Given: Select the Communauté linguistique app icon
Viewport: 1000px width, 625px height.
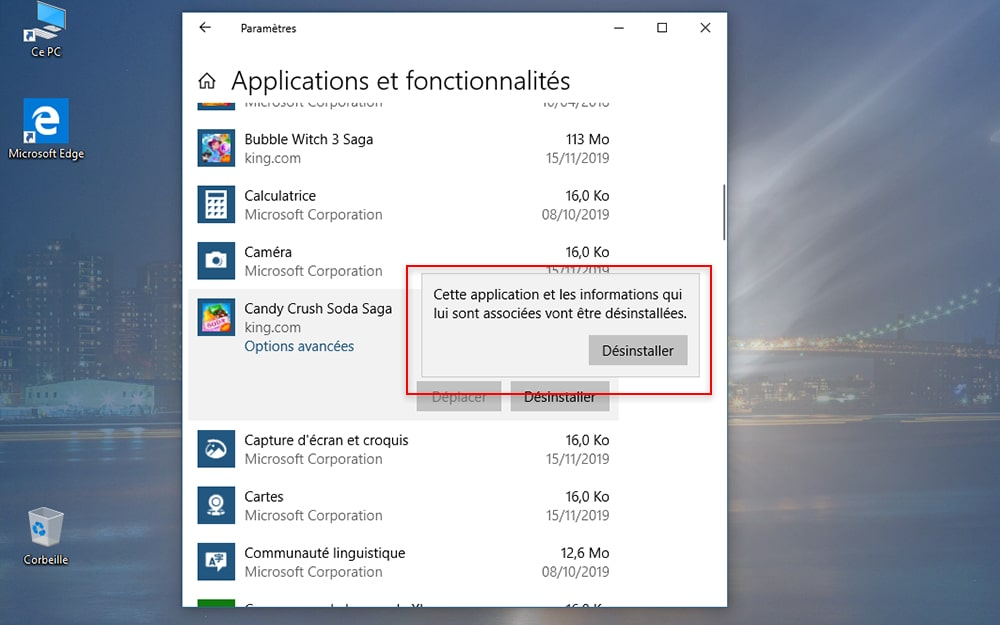Looking at the screenshot, I should point(216,562).
